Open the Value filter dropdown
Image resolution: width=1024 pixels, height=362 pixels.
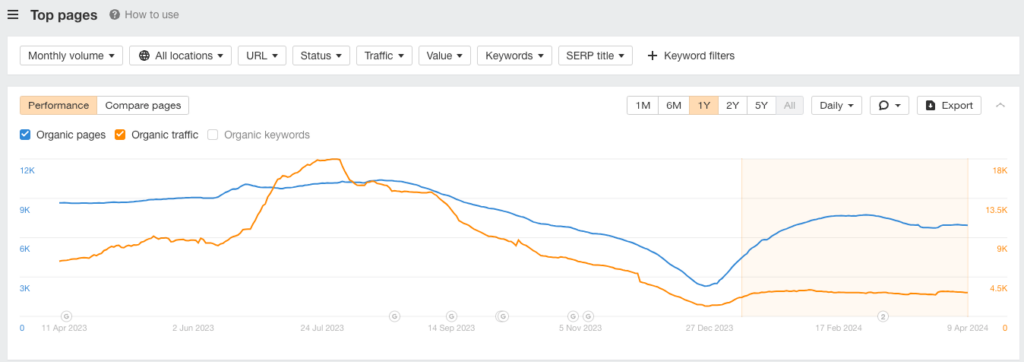point(445,56)
